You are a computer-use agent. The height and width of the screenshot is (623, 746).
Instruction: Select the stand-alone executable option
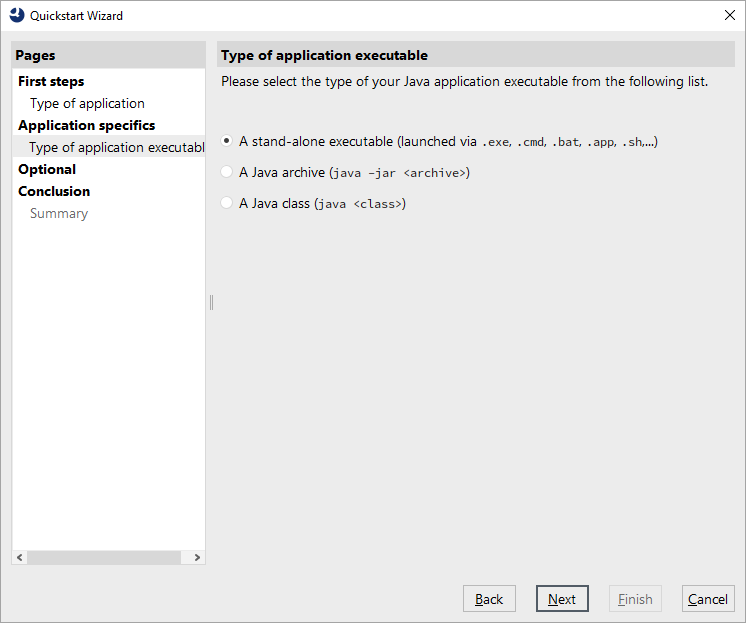(226, 141)
